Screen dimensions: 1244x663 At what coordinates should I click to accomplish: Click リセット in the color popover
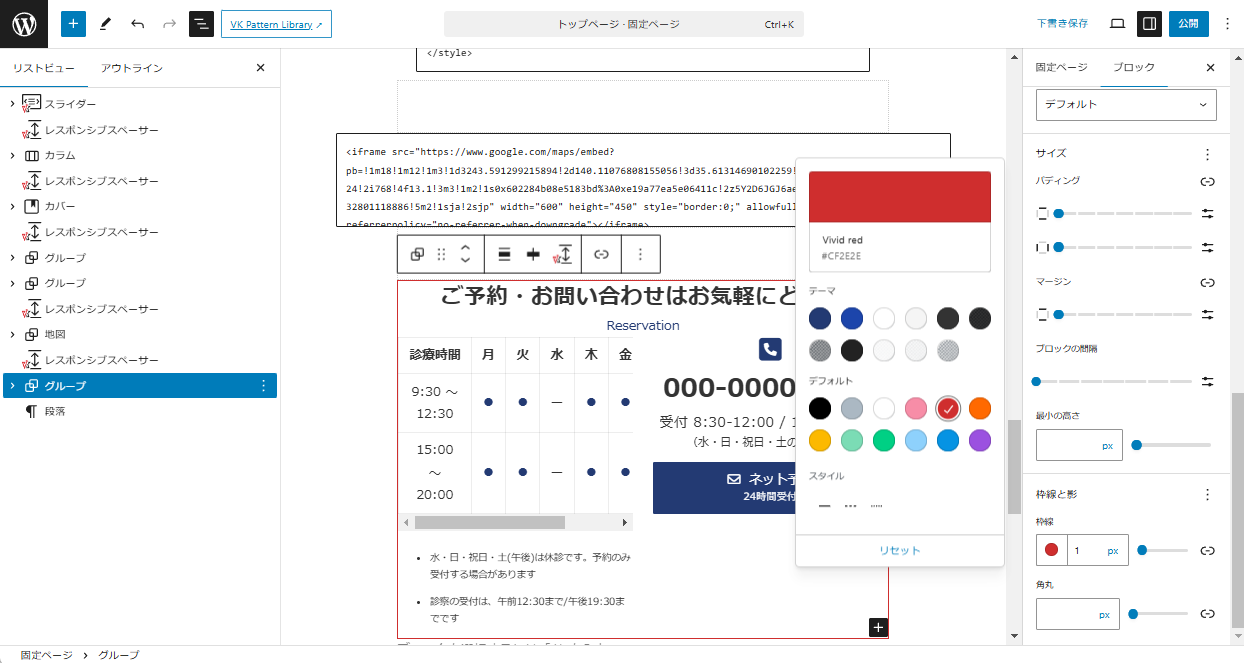899,551
